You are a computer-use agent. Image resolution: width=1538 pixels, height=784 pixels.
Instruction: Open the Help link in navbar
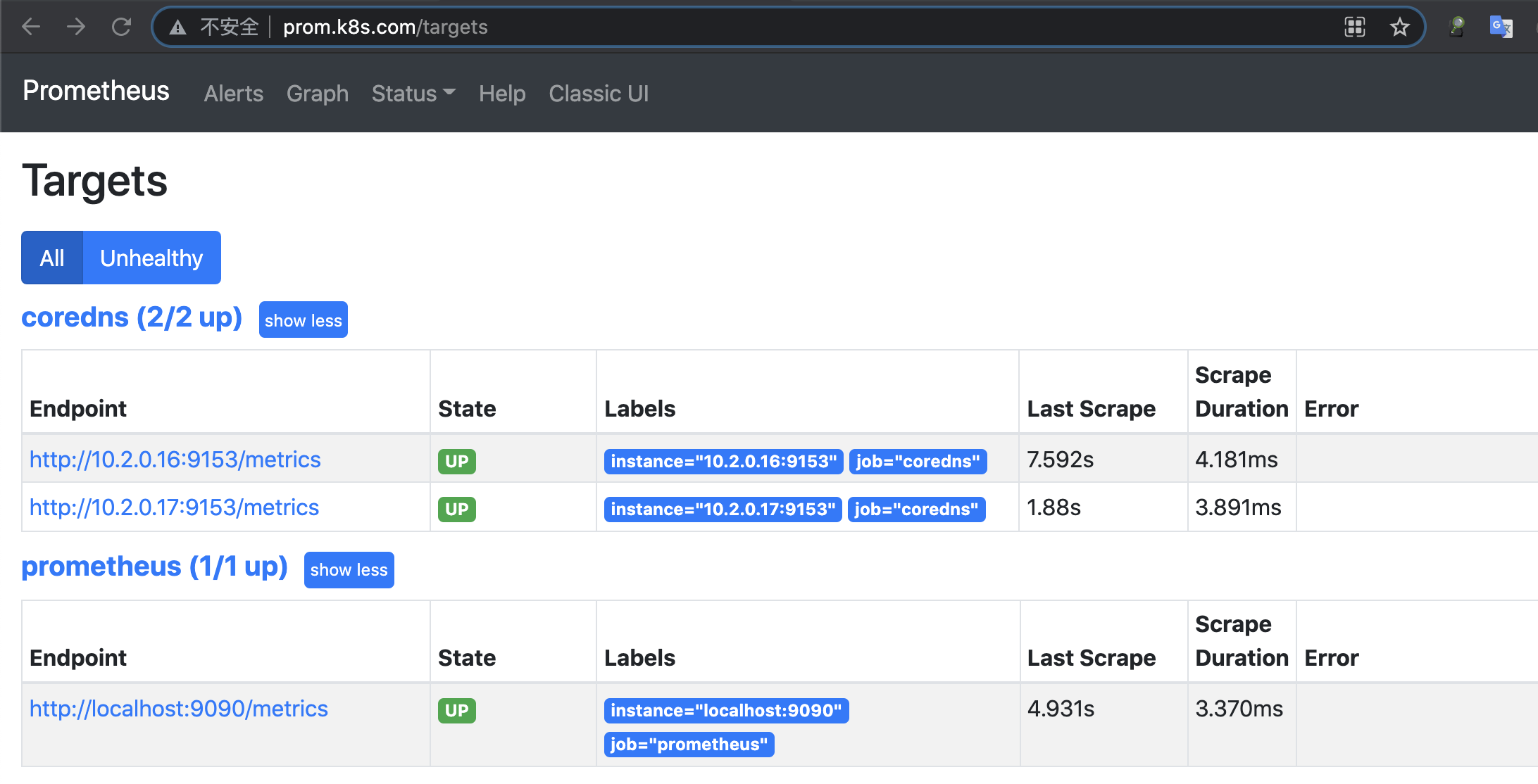click(x=502, y=94)
